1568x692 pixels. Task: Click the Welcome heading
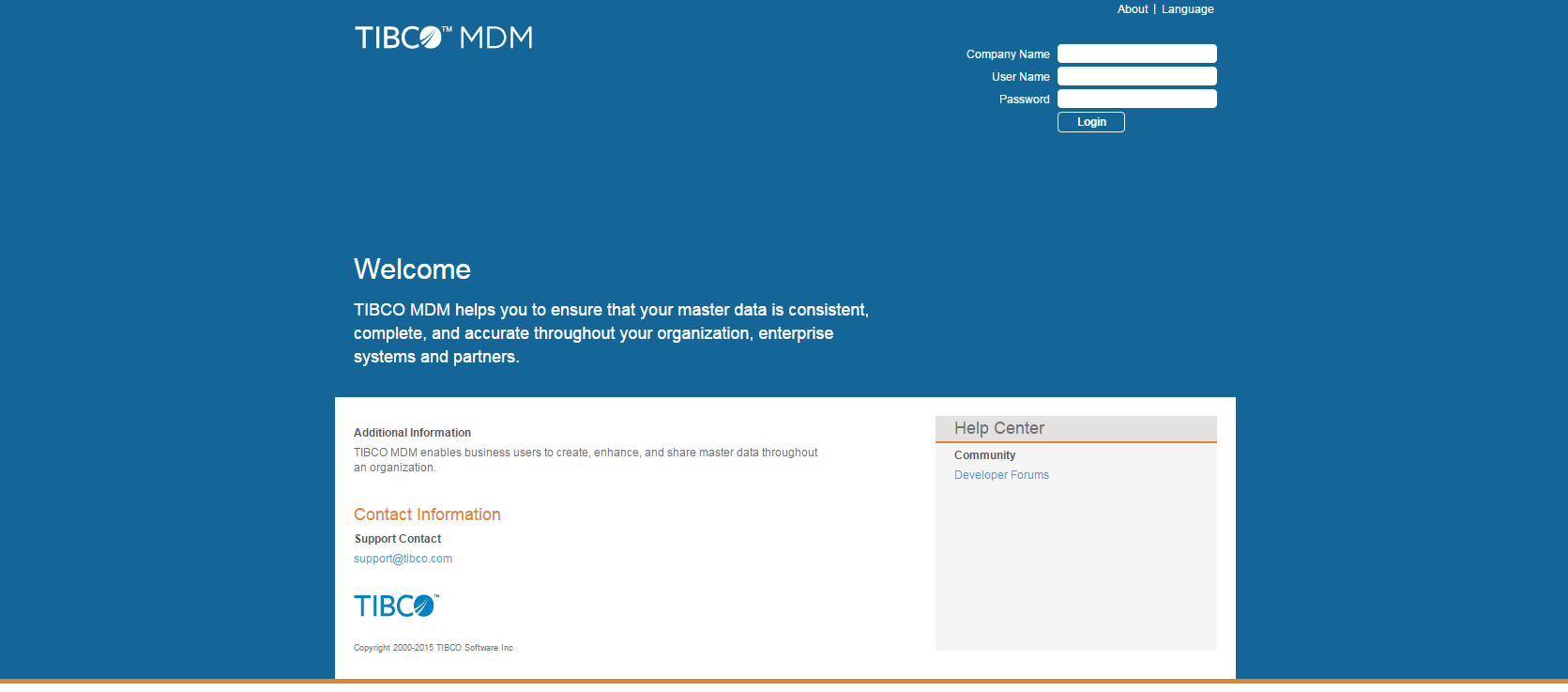tap(412, 269)
